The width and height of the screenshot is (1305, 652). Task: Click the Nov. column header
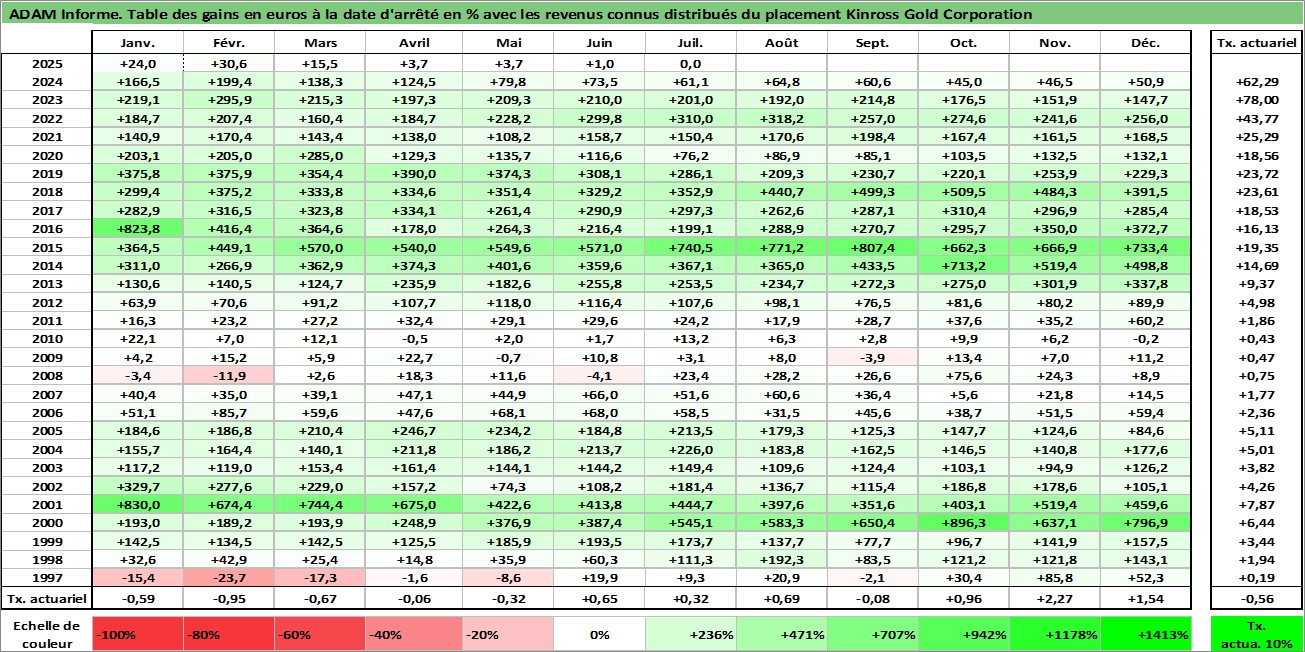pos(1055,43)
